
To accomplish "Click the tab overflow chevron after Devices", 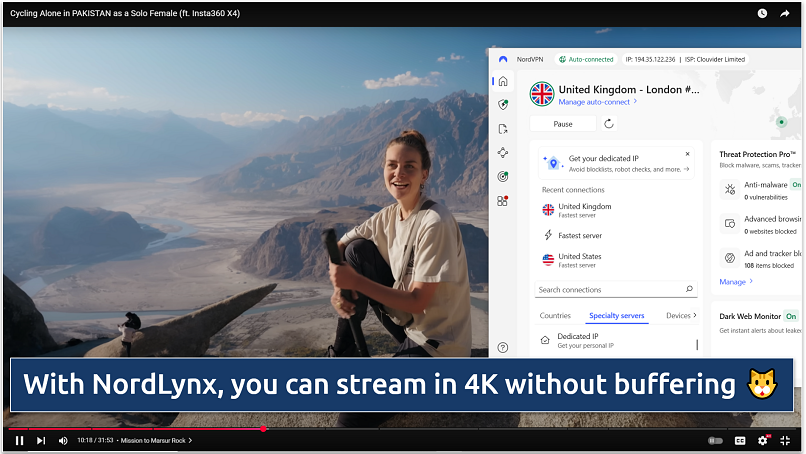I will (x=695, y=315).
